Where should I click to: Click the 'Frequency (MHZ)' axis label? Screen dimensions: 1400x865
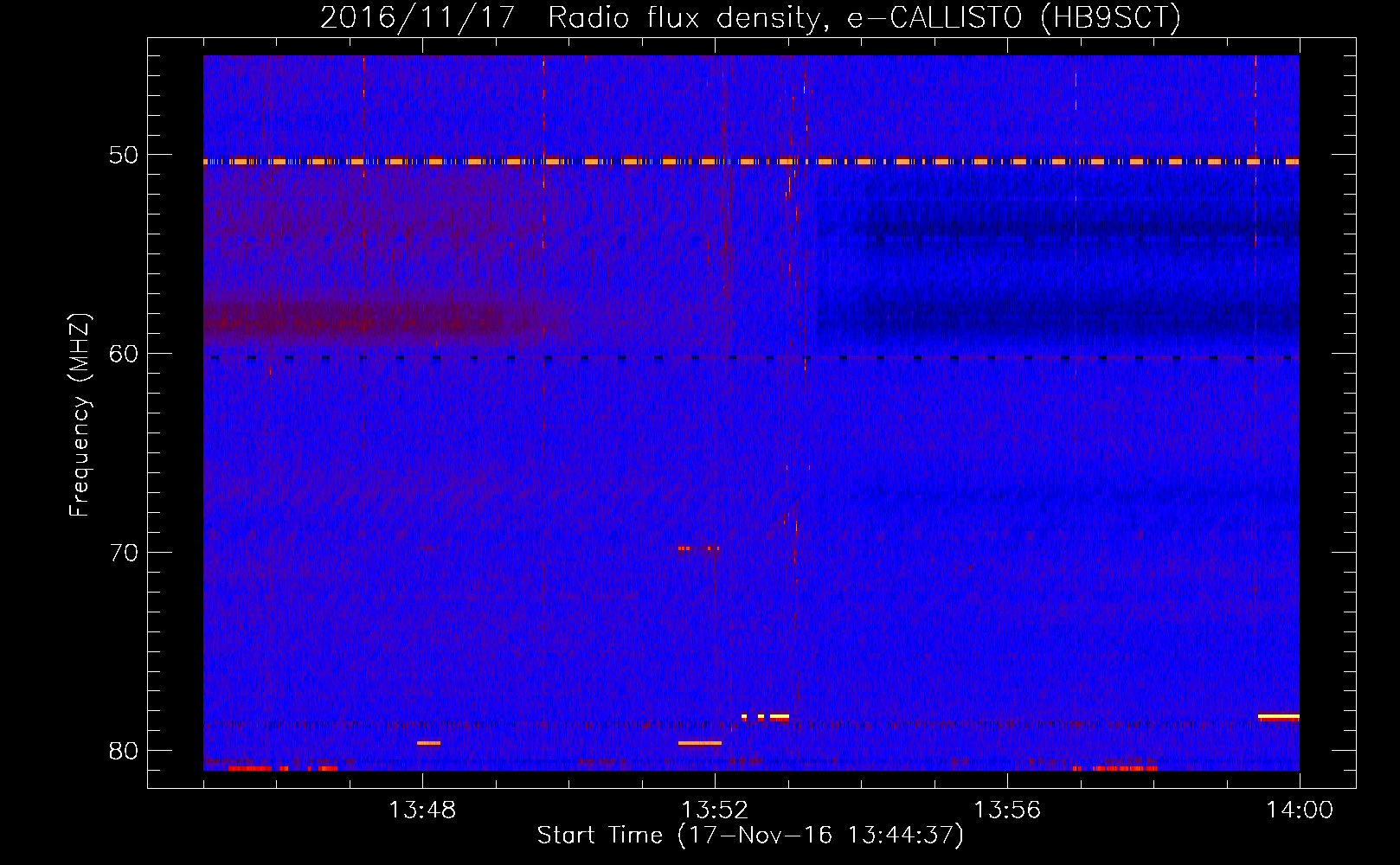click(x=80, y=415)
